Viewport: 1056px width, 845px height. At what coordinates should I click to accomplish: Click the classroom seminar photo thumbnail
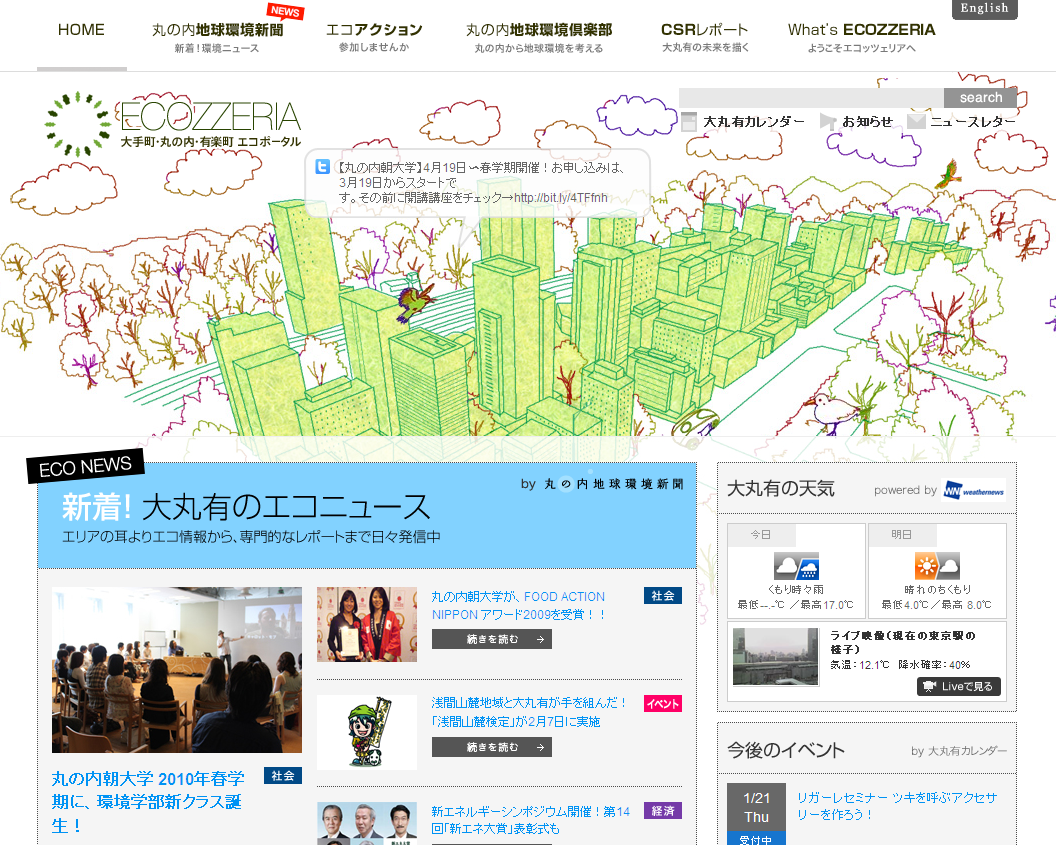pyautogui.click(x=176, y=669)
